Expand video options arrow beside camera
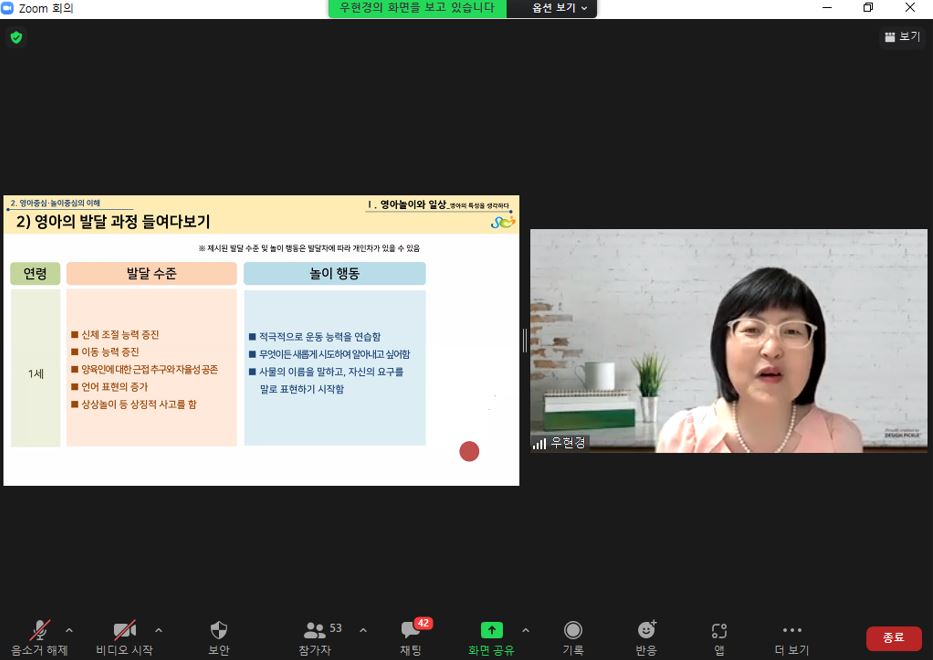The image size is (933, 660). (x=158, y=630)
